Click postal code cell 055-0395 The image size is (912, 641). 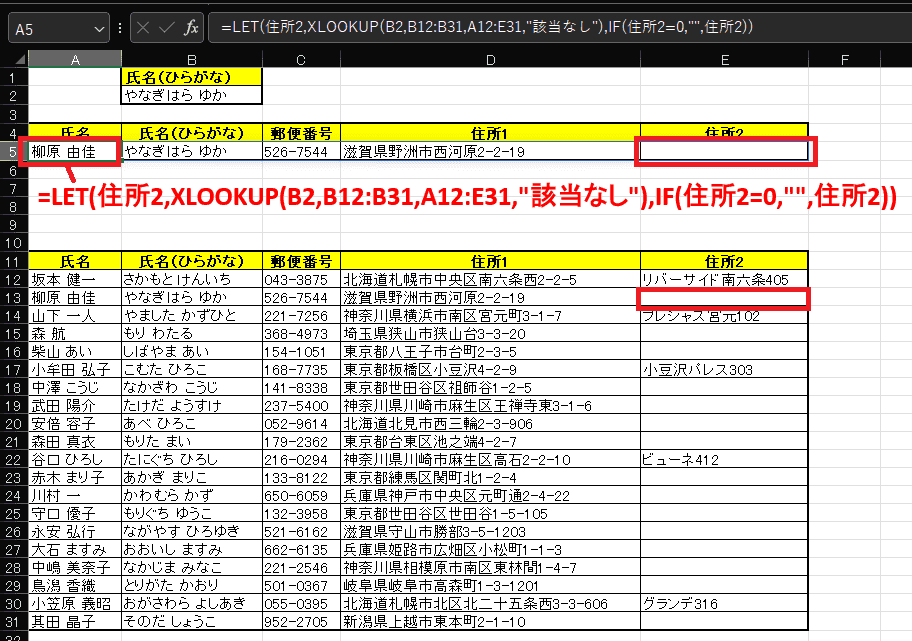301,604
